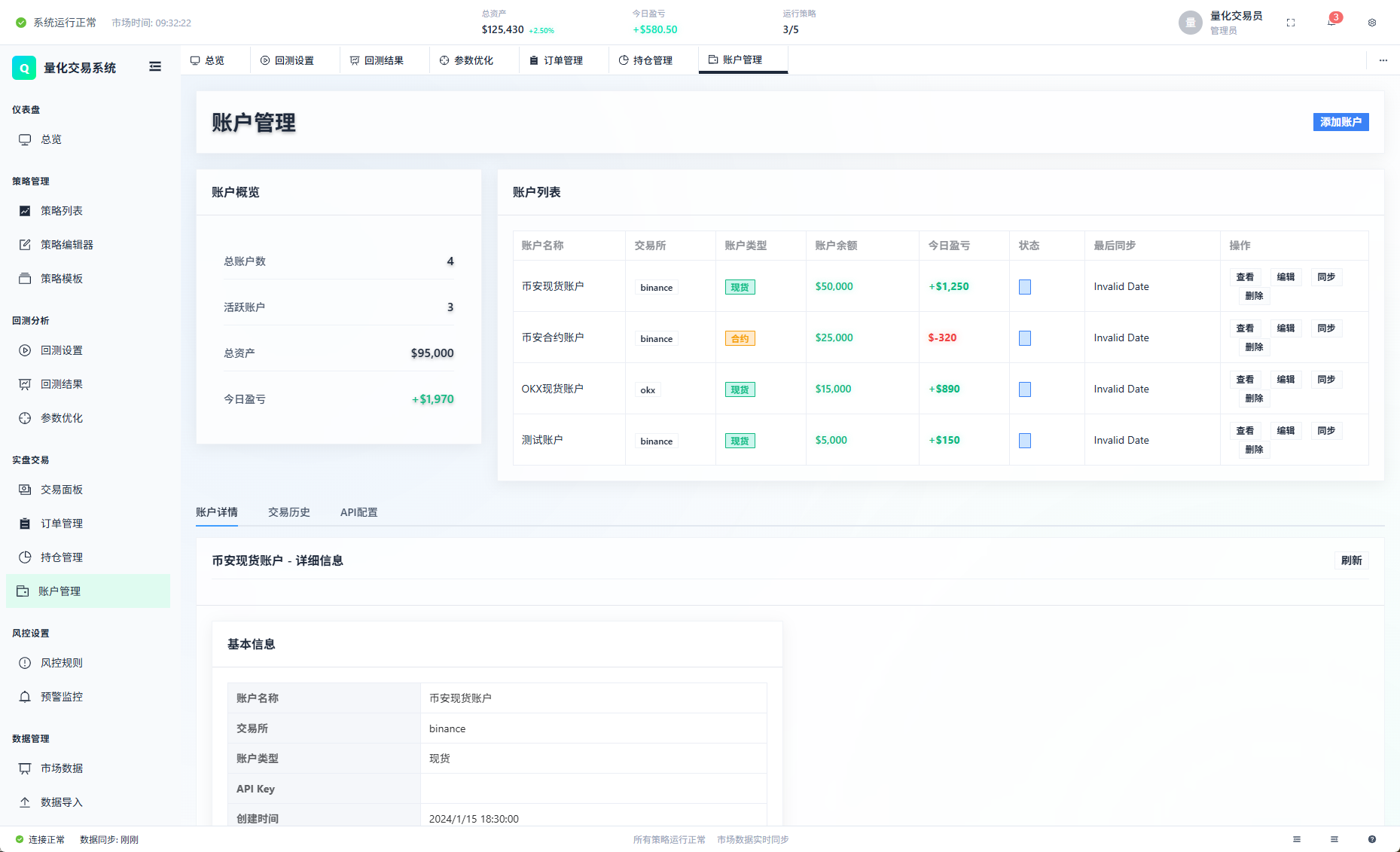Click 删除 for 测试账户
This screenshot has width=1400, height=852.
pyautogui.click(x=1254, y=450)
